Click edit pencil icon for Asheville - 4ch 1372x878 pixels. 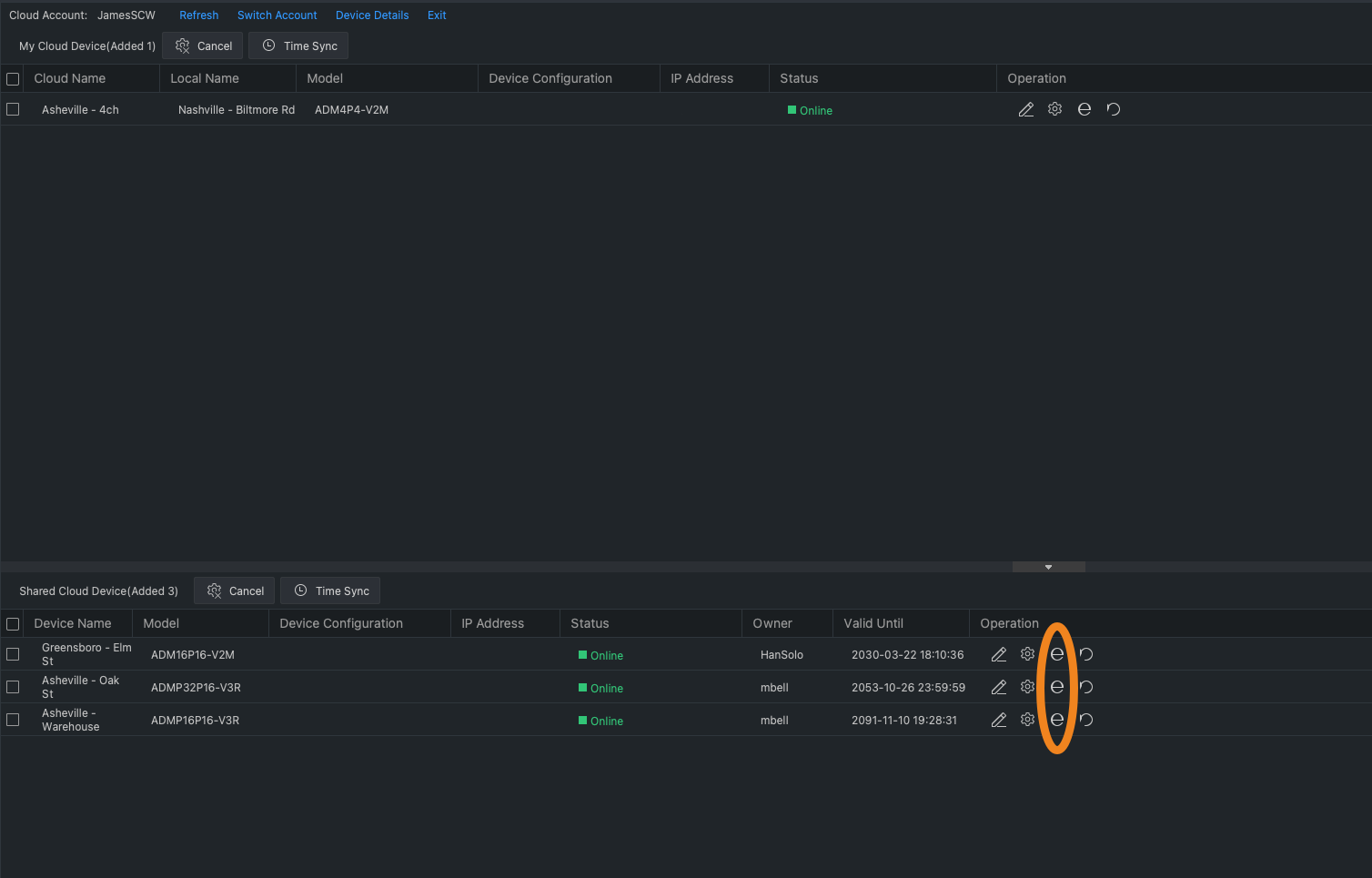pyautogui.click(x=1025, y=110)
